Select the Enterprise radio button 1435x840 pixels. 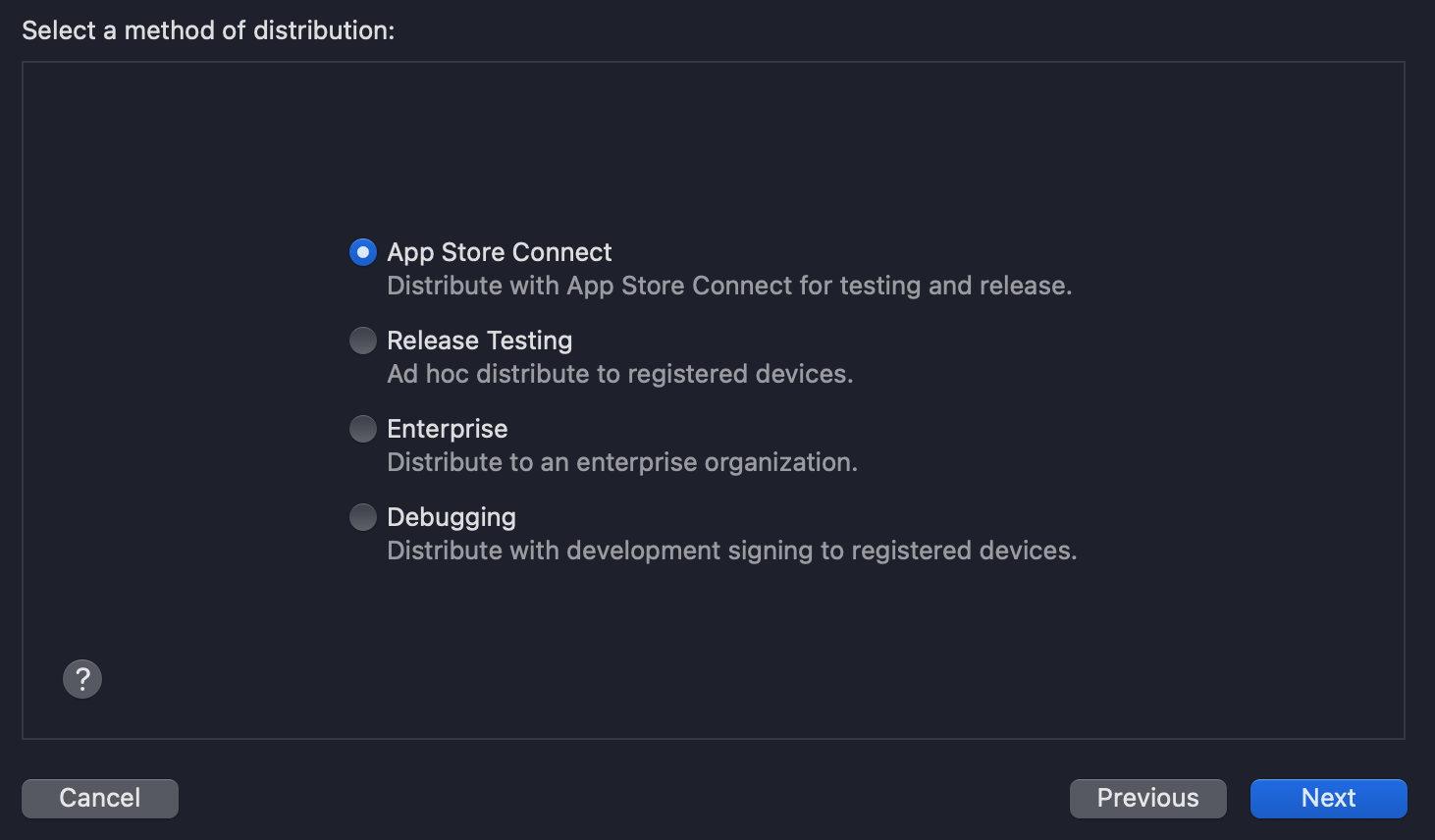(x=363, y=429)
